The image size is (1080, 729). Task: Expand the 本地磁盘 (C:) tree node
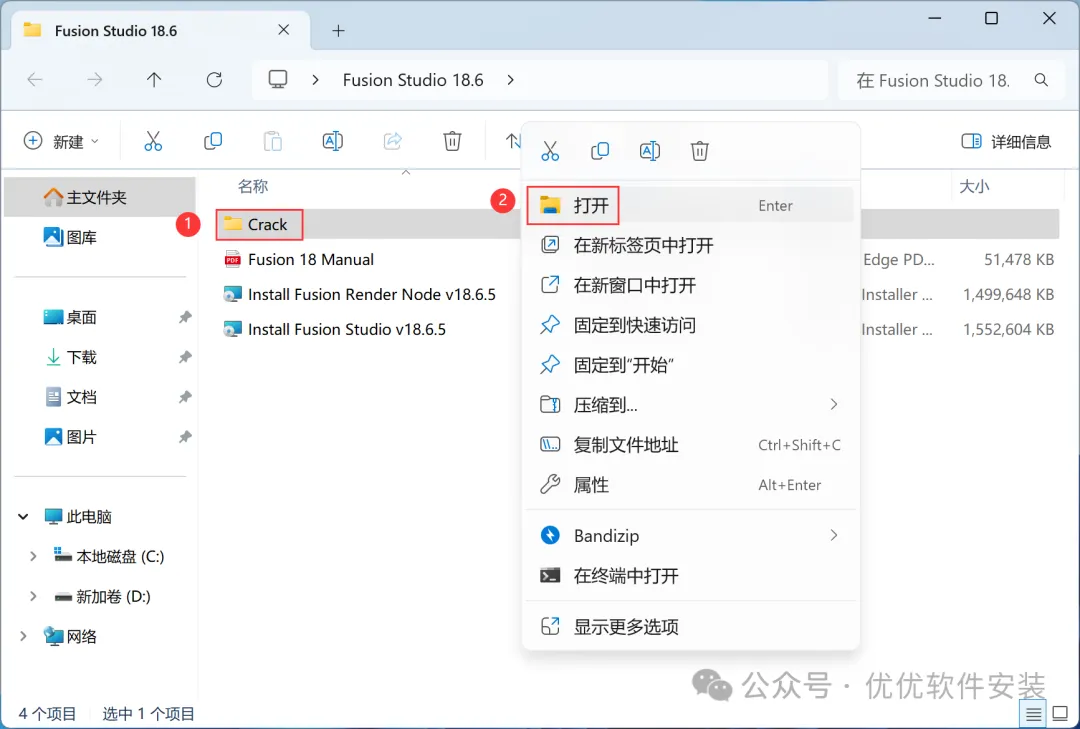(32, 556)
